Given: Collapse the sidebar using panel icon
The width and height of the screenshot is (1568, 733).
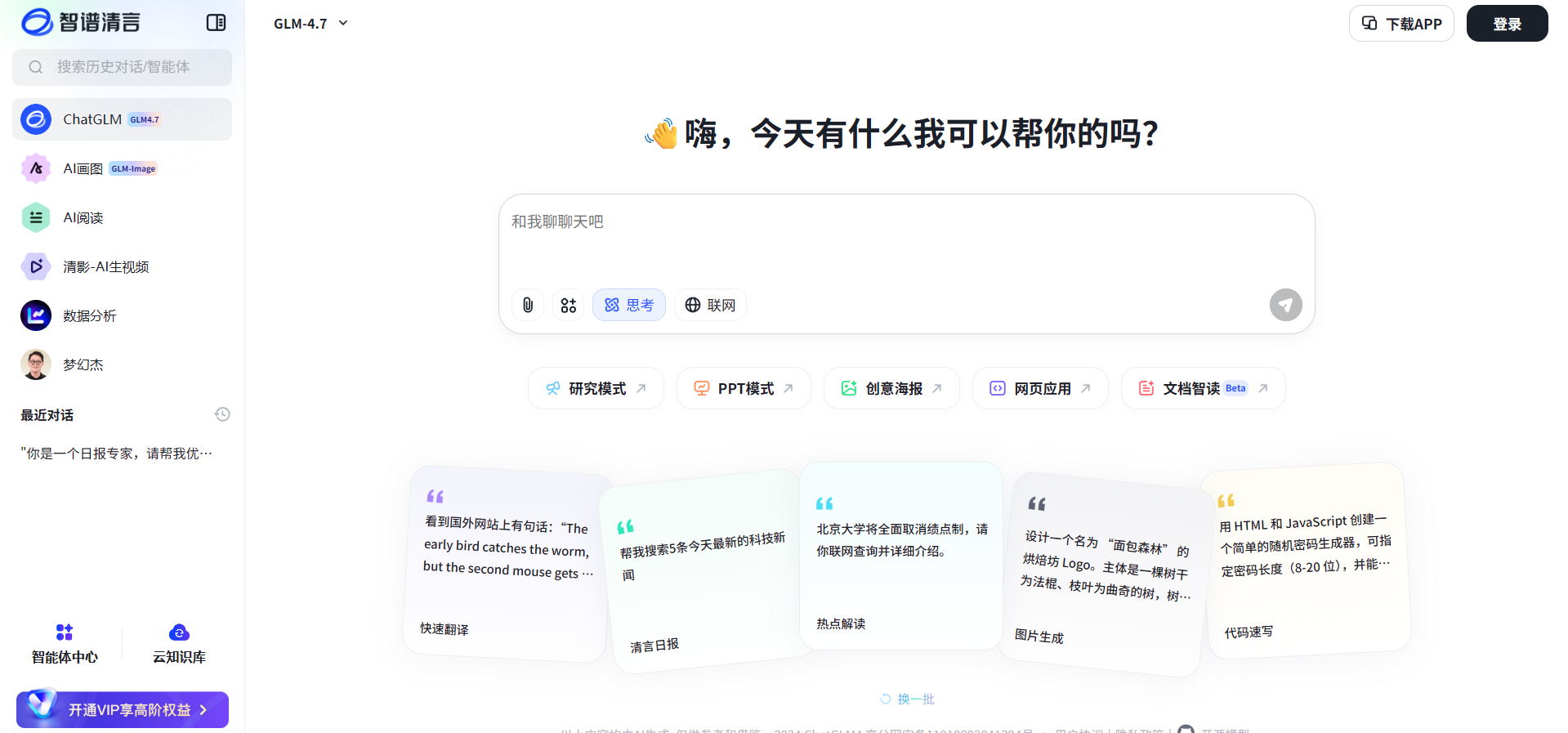Looking at the screenshot, I should click(x=216, y=23).
